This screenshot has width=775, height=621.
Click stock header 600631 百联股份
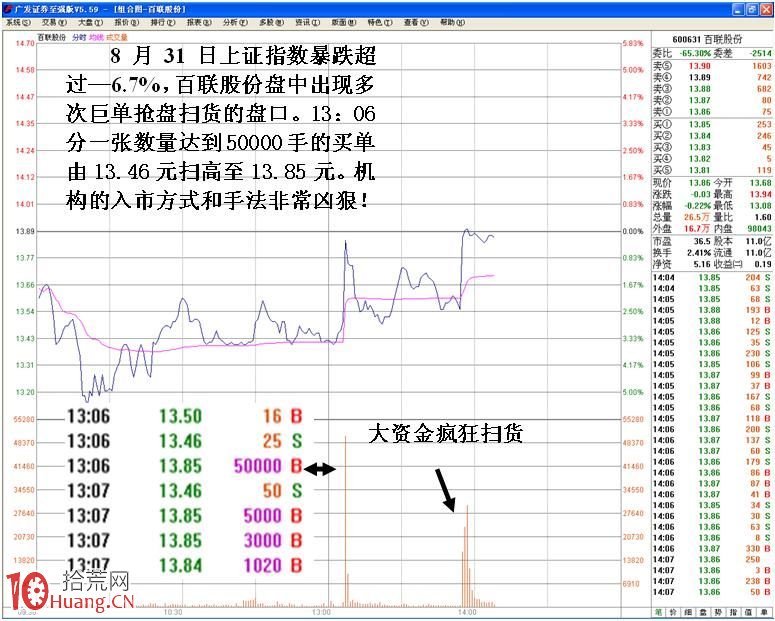click(x=707, y=39)
